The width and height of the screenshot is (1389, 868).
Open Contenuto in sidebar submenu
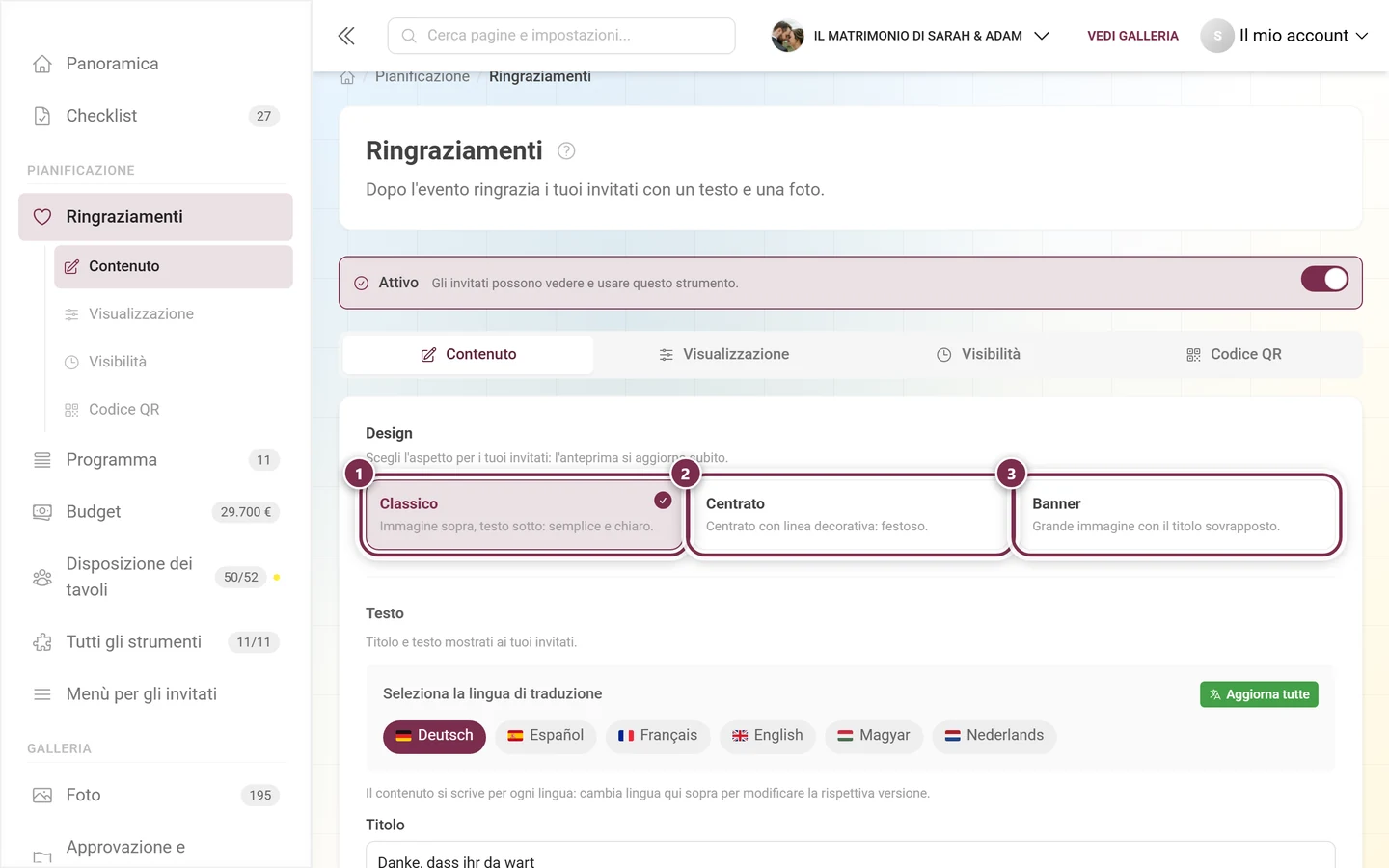click(174, 267)
